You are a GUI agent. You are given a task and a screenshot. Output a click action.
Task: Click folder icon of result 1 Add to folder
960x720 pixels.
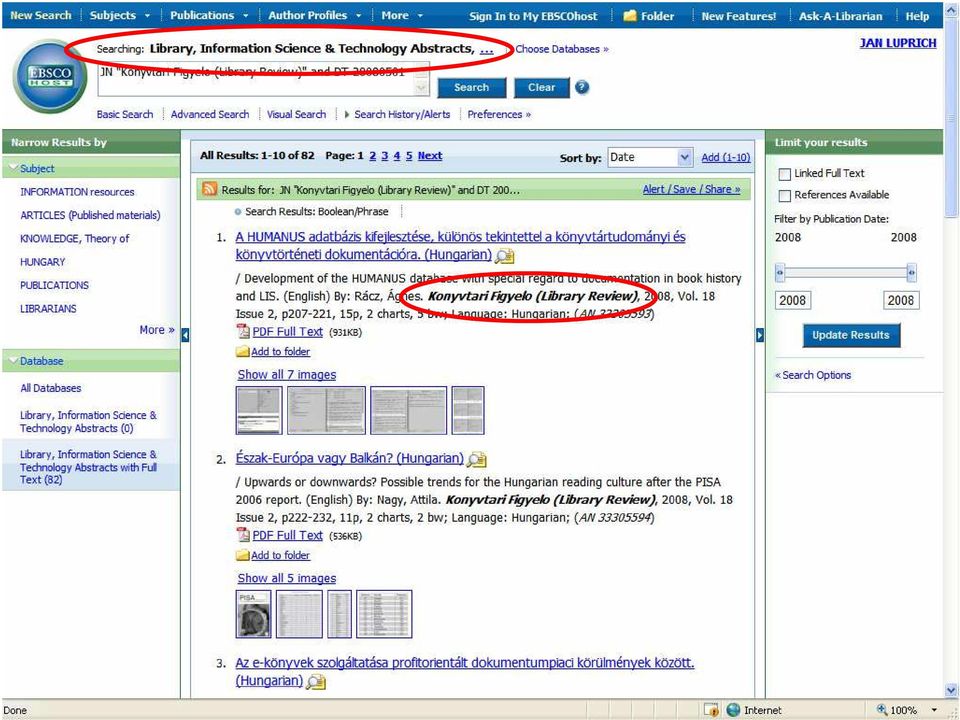pos(243,351)
